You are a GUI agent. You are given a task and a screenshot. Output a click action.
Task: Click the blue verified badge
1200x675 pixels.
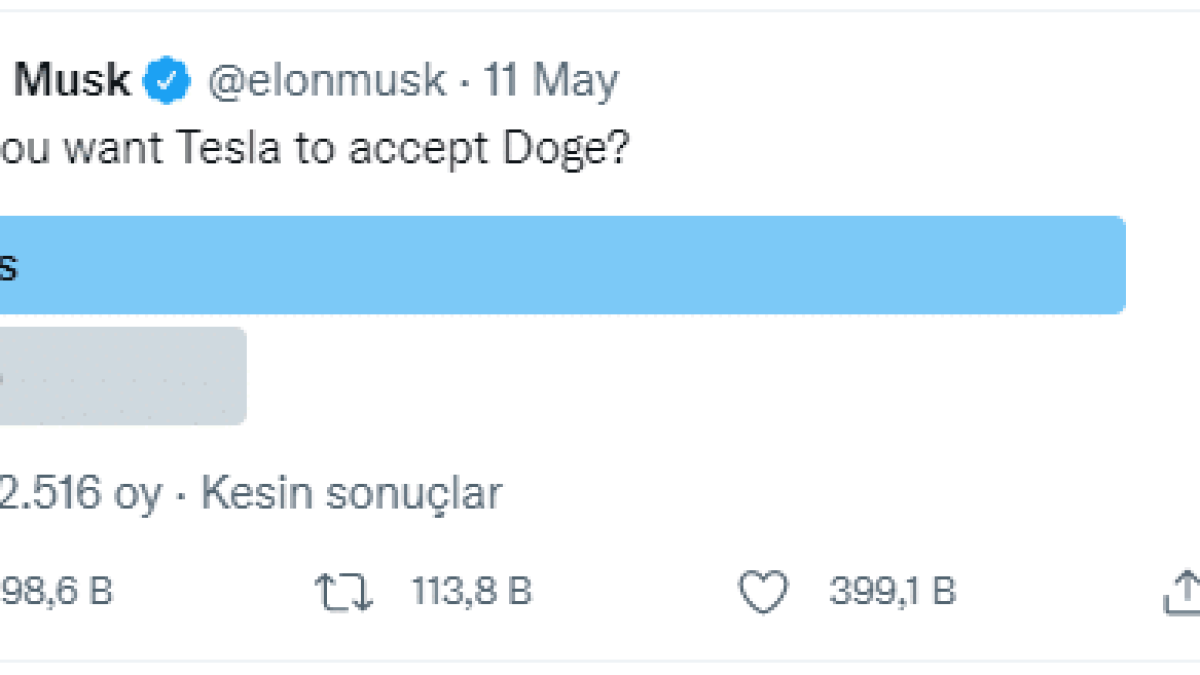(168, 80)
